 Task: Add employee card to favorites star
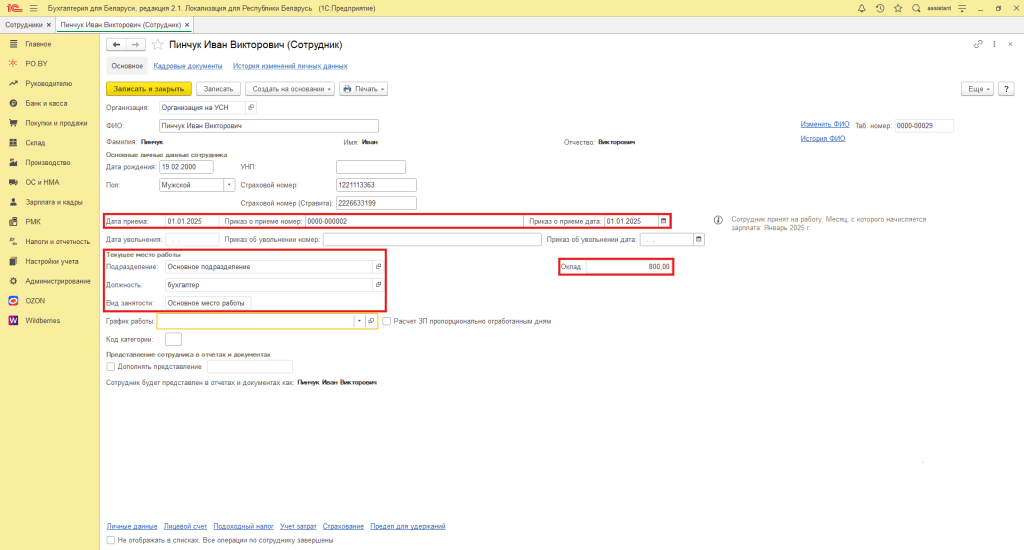pos(157,44)
